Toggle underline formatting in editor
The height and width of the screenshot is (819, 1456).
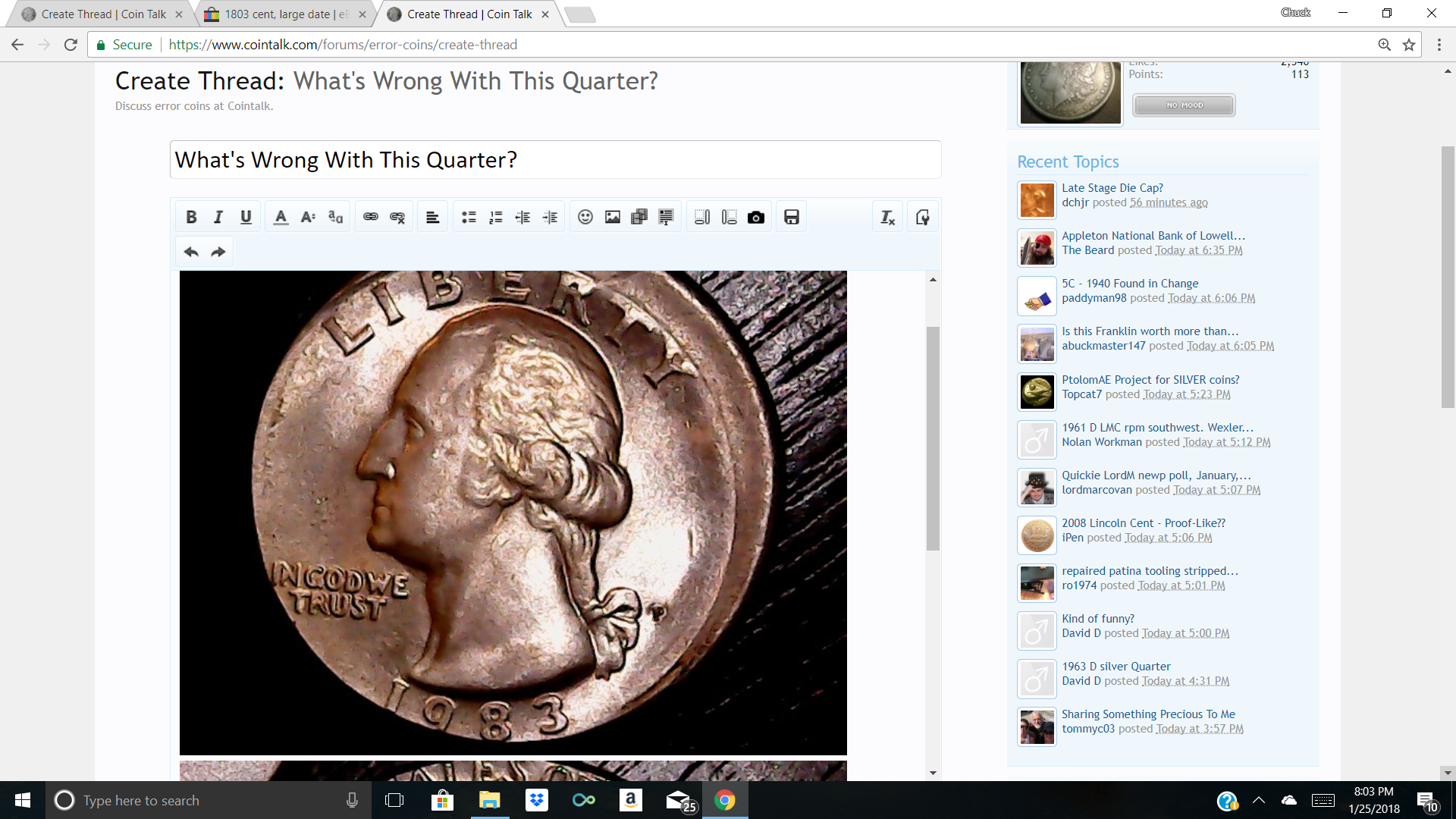(246, 218)
